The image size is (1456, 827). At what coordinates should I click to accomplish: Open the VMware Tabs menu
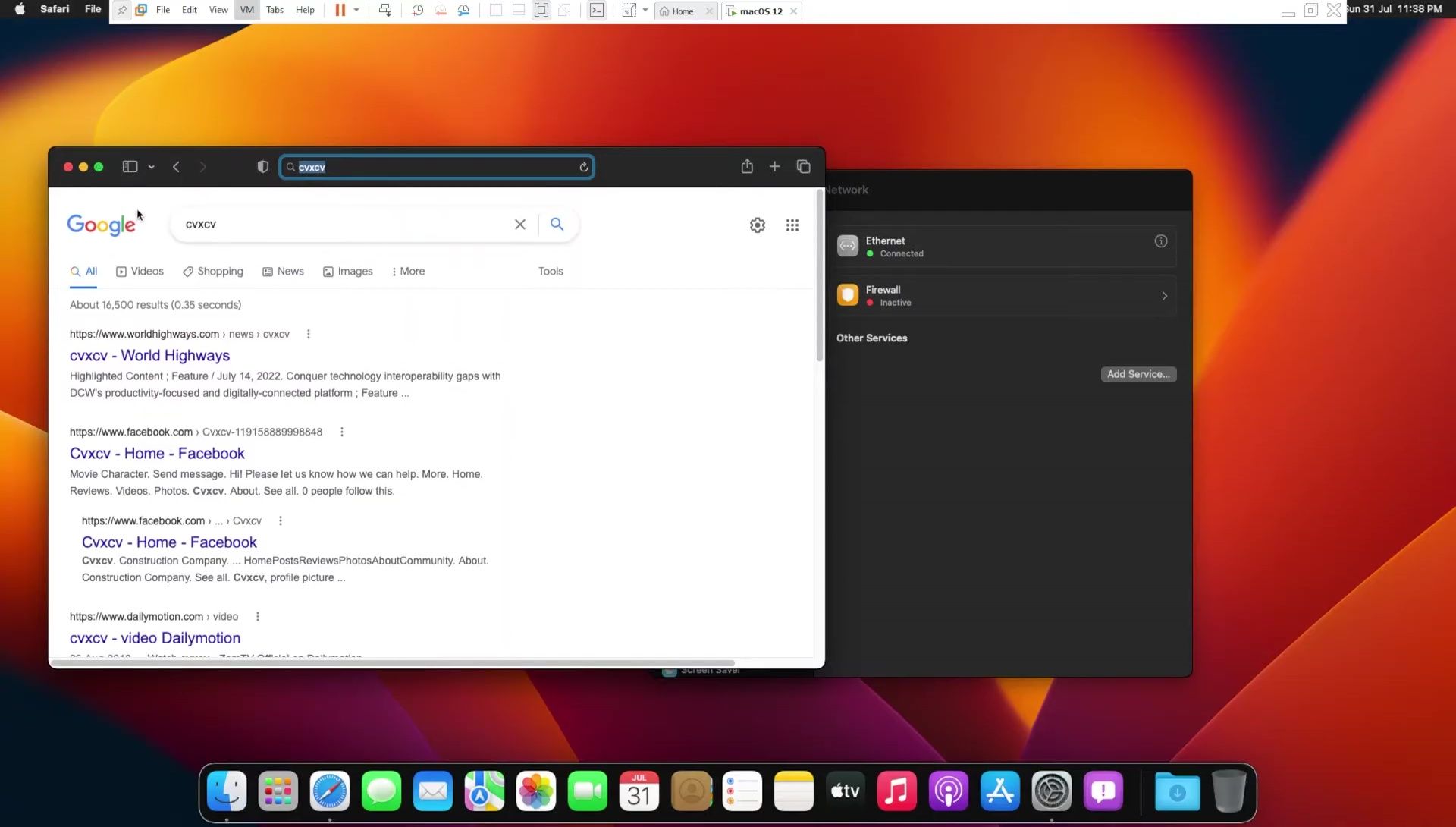tap(275, 11)
